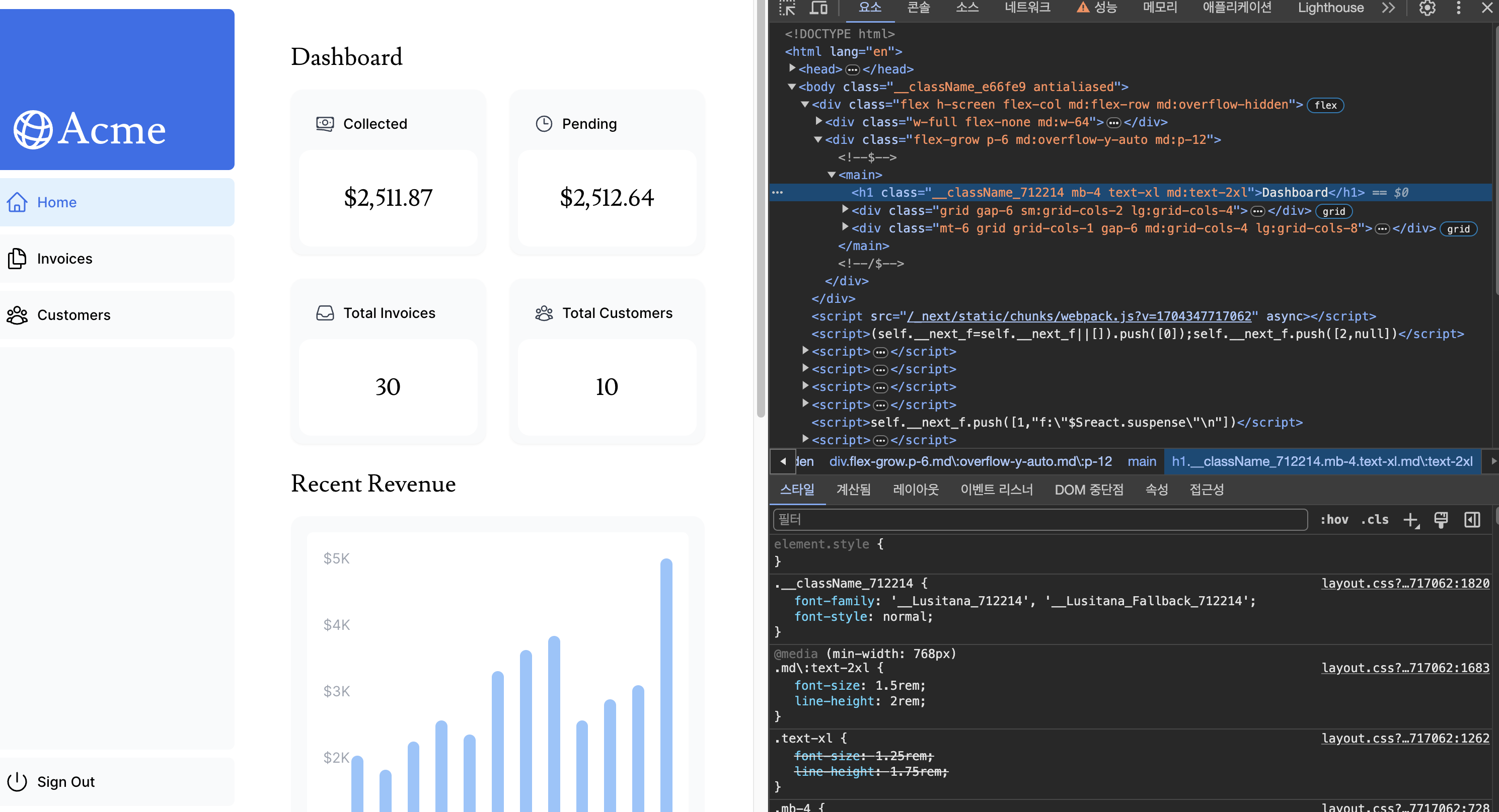Go to Customers page in sidebar

click(x=117, y=314)
